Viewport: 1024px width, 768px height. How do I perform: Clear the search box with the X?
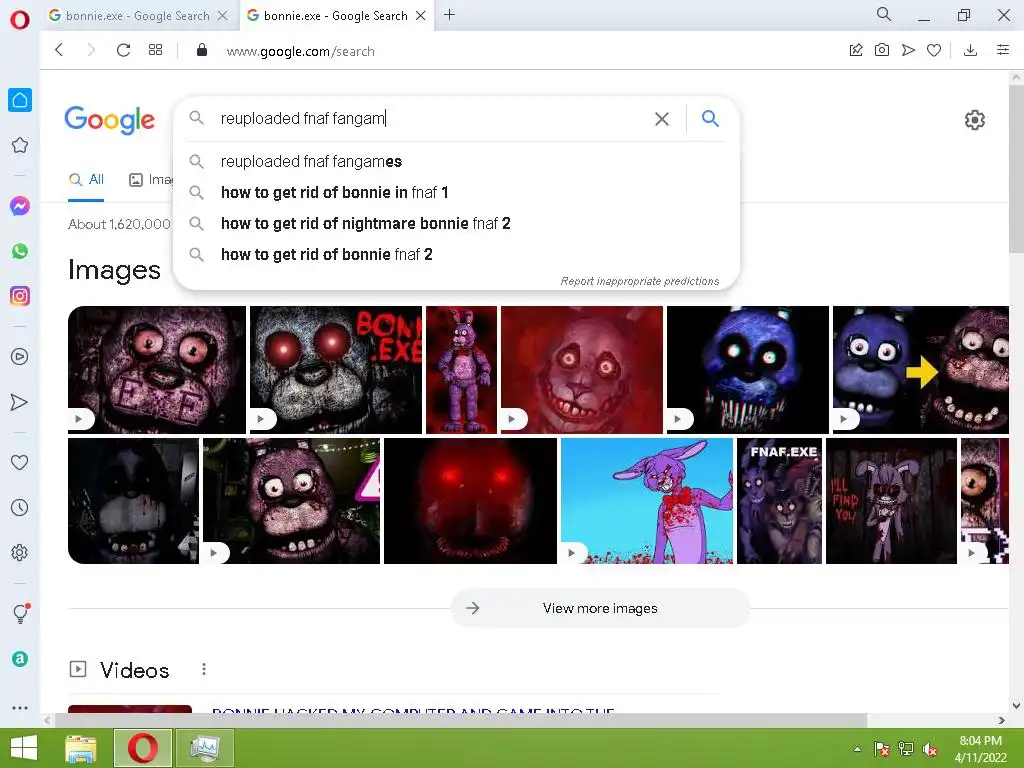click(662, 119)
